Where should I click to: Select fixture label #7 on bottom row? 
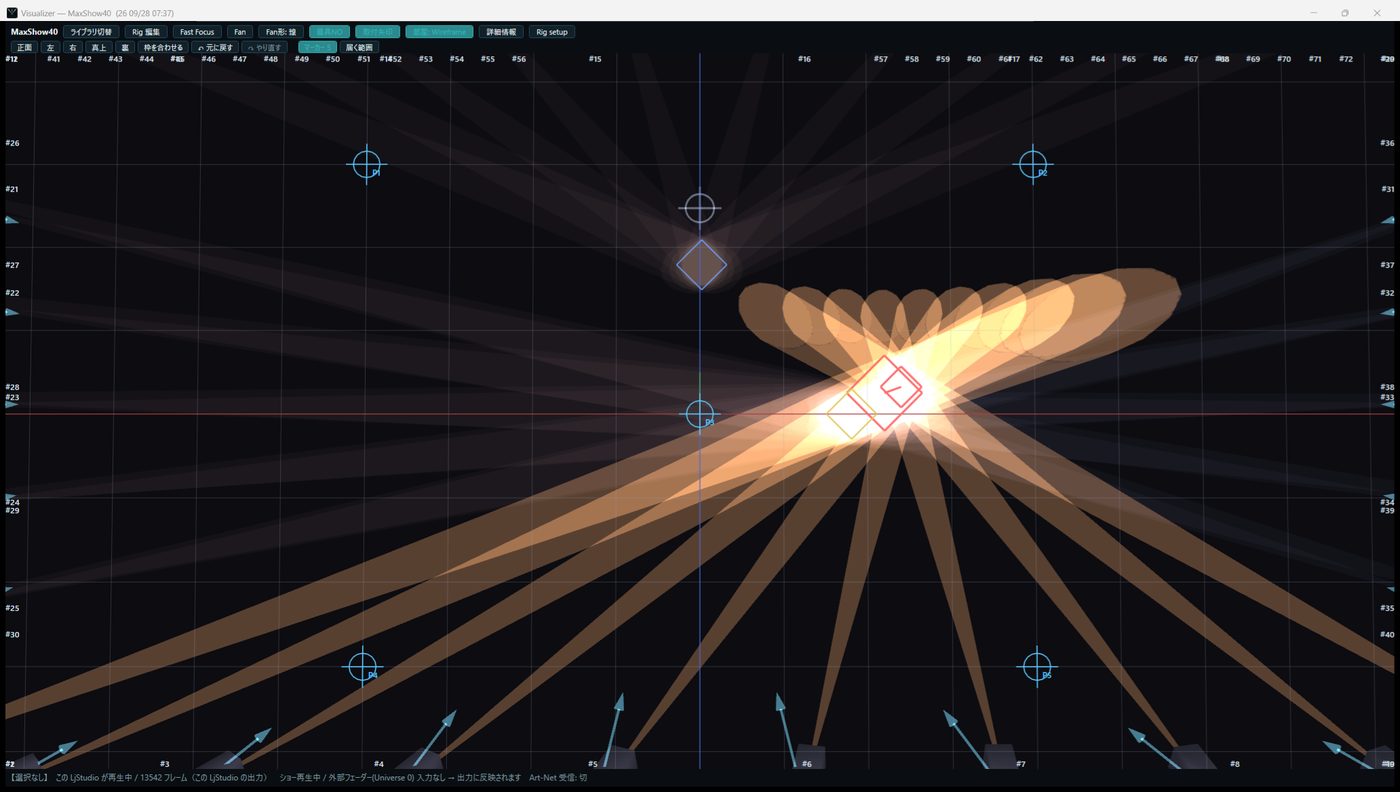tap(1021, 764)
